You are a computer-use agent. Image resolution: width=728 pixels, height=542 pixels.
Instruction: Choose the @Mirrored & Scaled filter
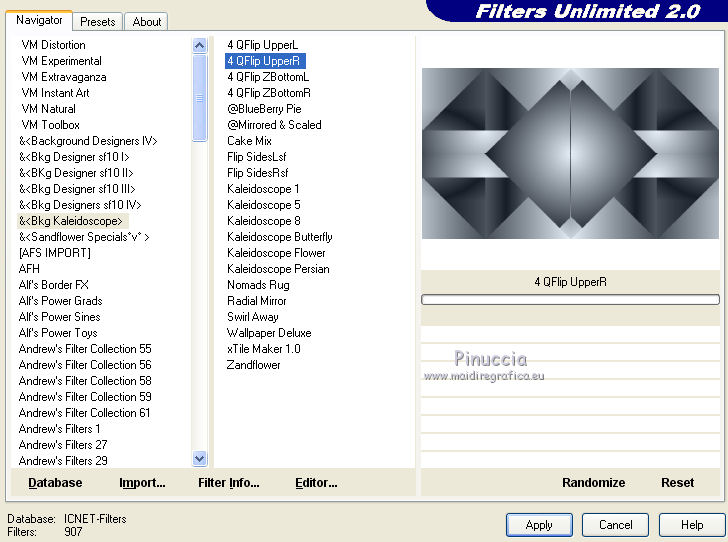point(274,125)
